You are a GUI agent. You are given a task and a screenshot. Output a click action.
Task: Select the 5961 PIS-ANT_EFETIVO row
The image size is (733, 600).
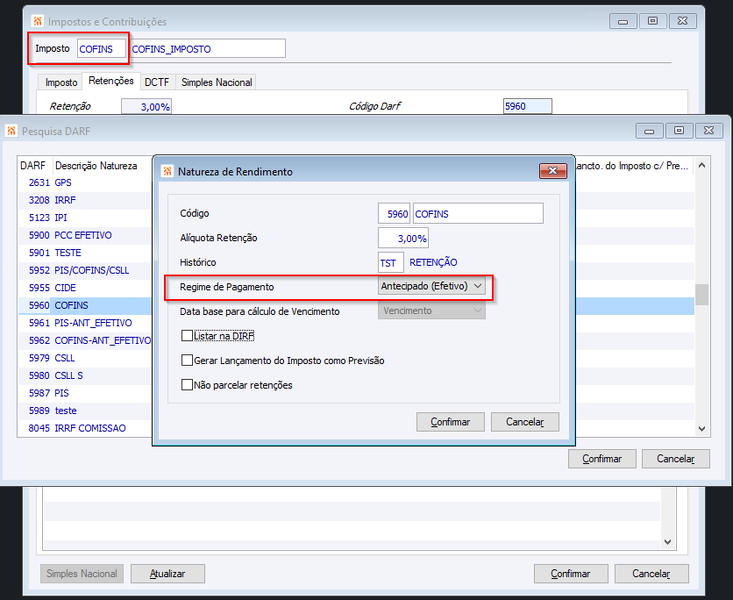click(x=85, y=323)
